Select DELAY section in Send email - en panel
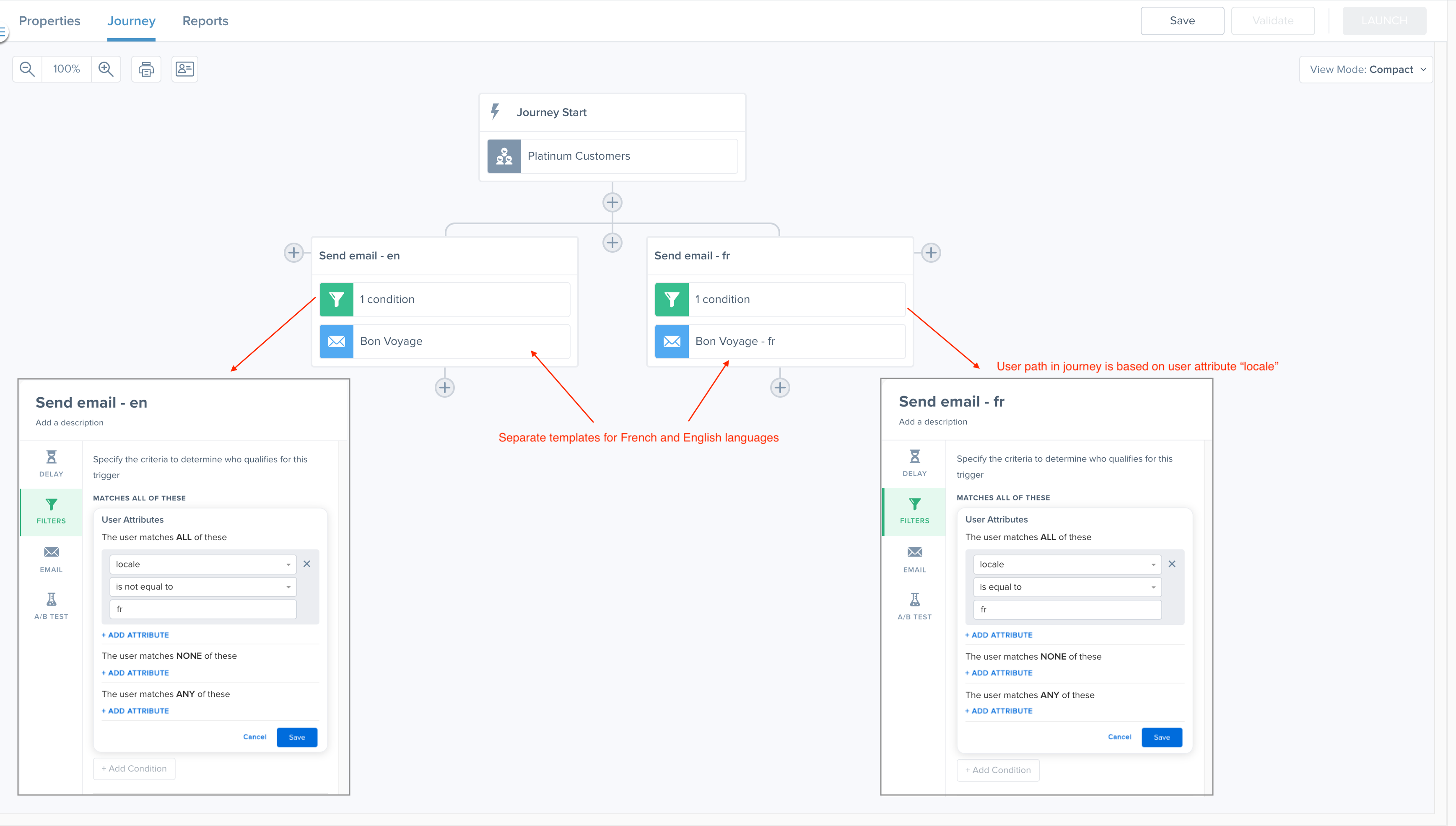 click(x=51, y=463)
